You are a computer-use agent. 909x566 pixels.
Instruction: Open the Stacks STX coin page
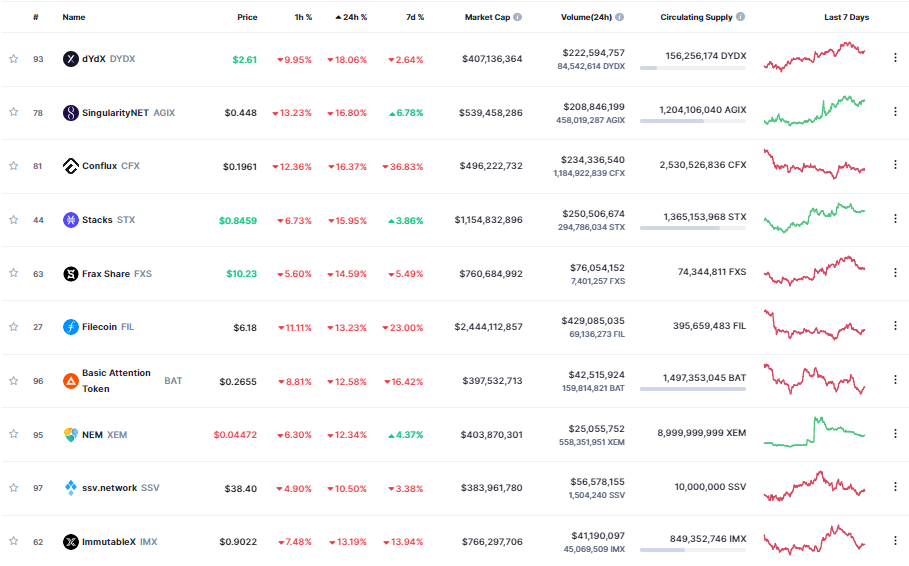(x=108, y=220)
